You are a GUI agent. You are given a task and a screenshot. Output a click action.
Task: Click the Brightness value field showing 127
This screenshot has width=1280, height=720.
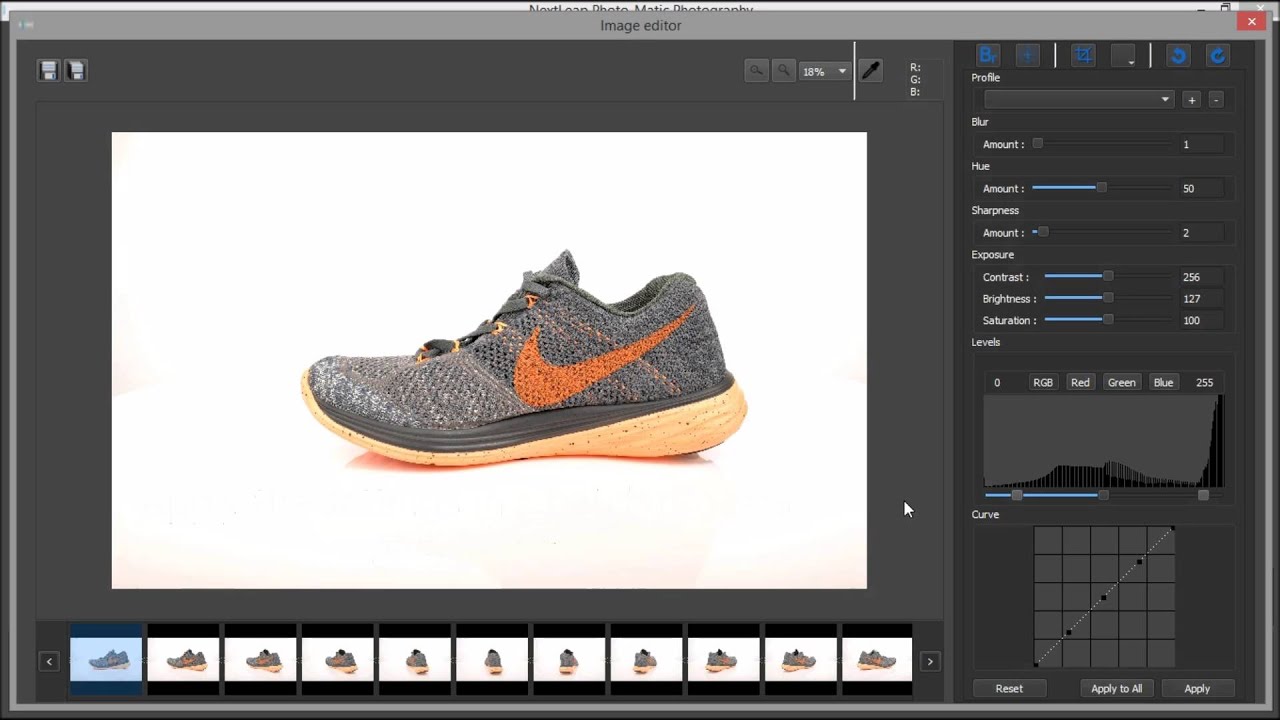click(x=1203, y=298)
